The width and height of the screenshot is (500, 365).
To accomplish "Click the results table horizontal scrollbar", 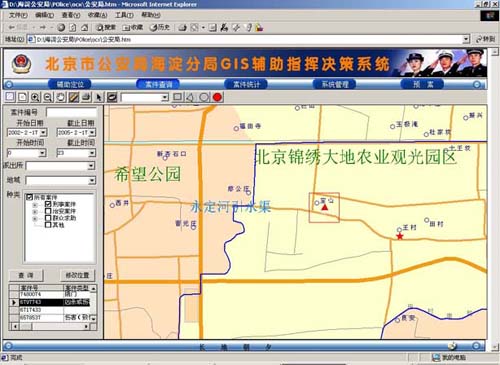I will (x=50, y=326).
